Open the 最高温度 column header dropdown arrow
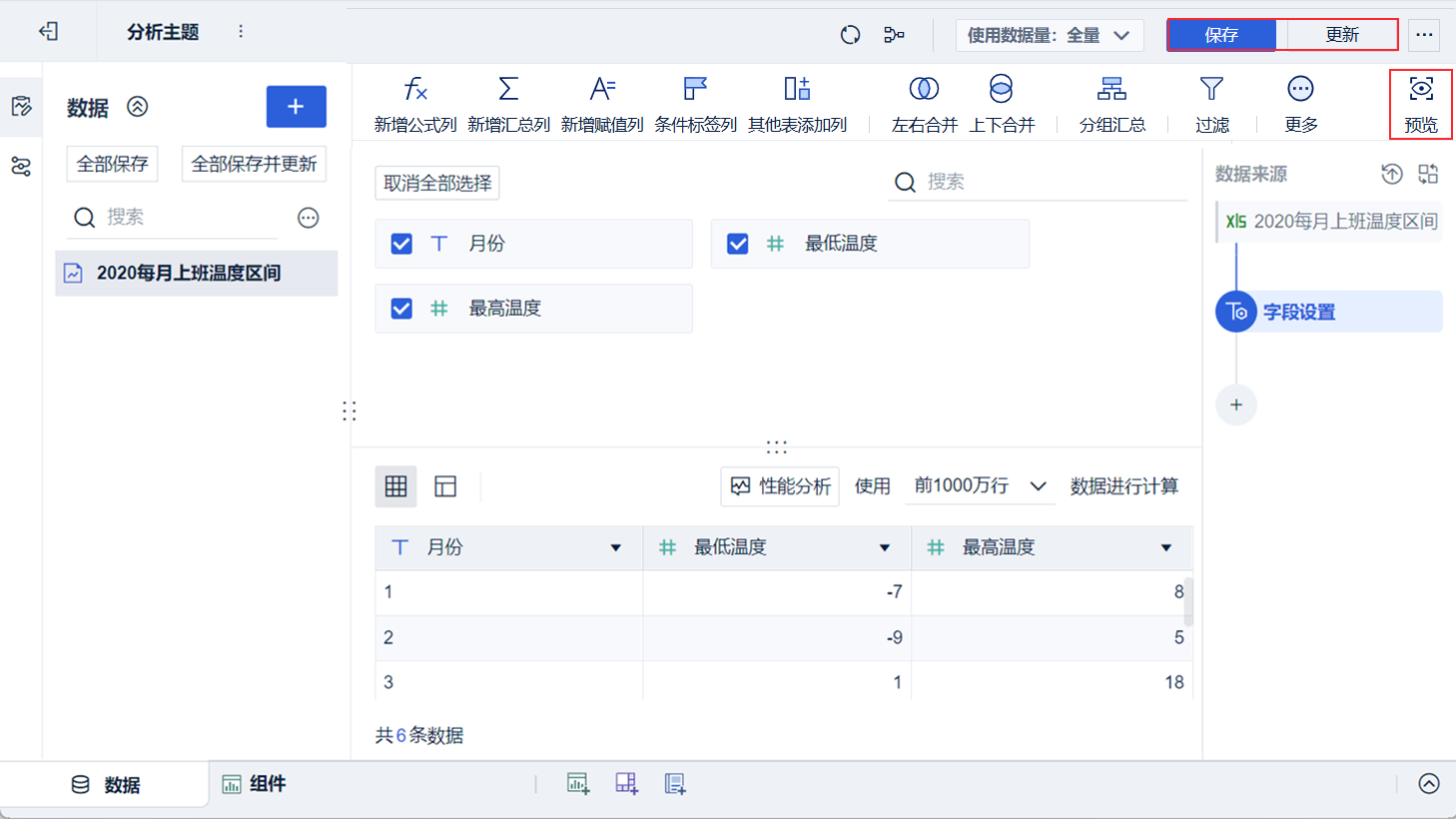This screenshot has height=819, width=1456. click(1166, 547)
